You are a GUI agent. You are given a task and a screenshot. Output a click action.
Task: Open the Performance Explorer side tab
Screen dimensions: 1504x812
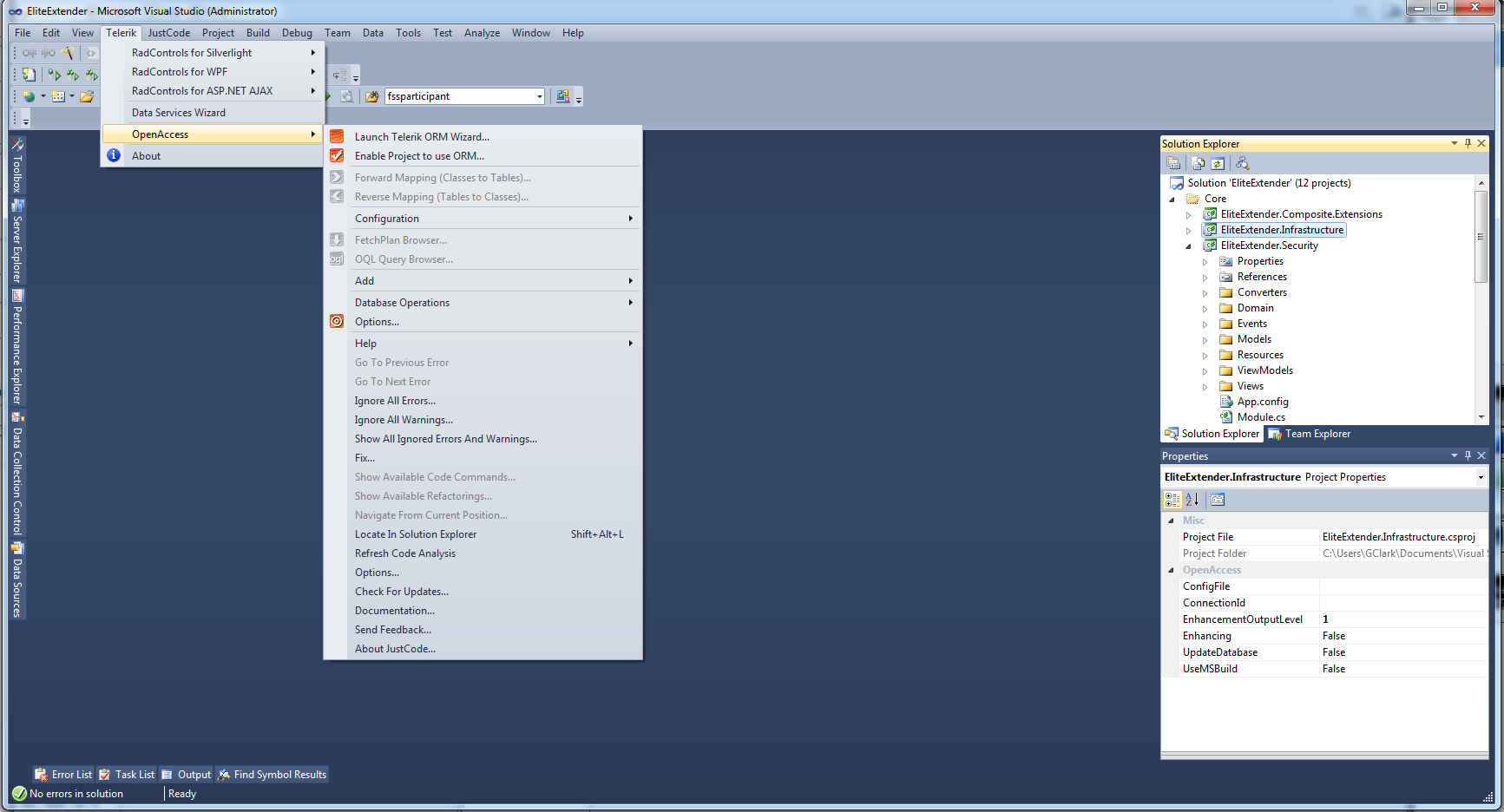[17, 348]
